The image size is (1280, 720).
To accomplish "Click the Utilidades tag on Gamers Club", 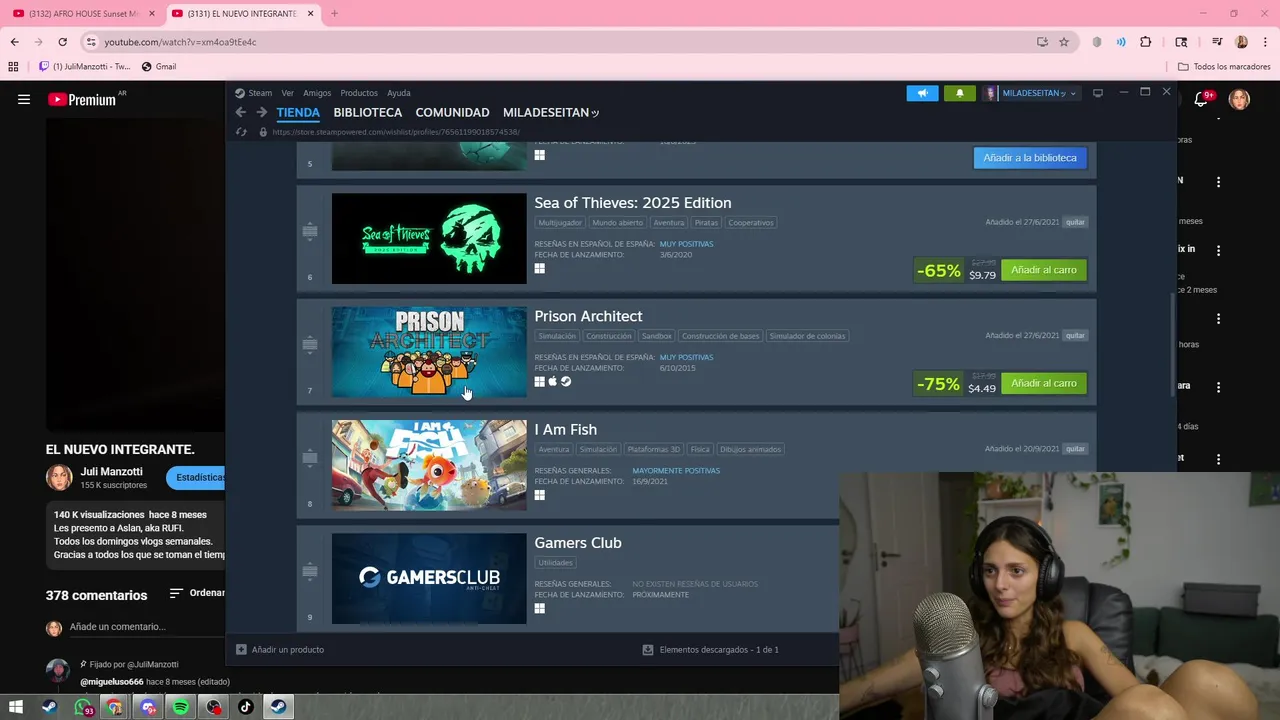I will coord(556,563).
